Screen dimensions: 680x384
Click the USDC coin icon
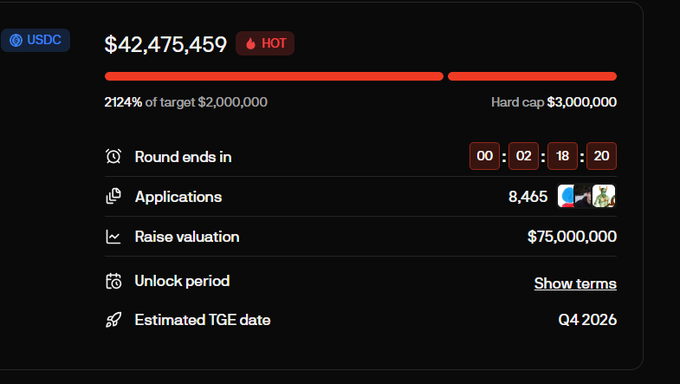16,40
